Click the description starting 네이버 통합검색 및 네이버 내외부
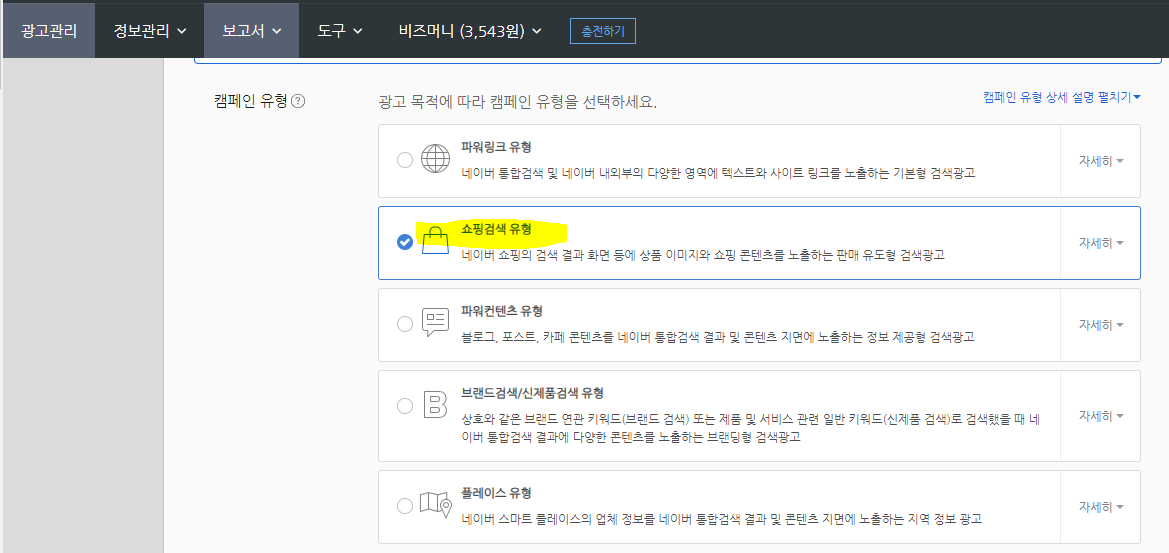The image size is (1169, 553). click(719, 173)
